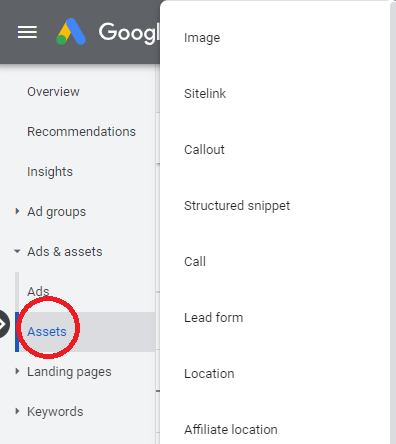
Task: Select the Call asset option
Action: tap(195, 262)
